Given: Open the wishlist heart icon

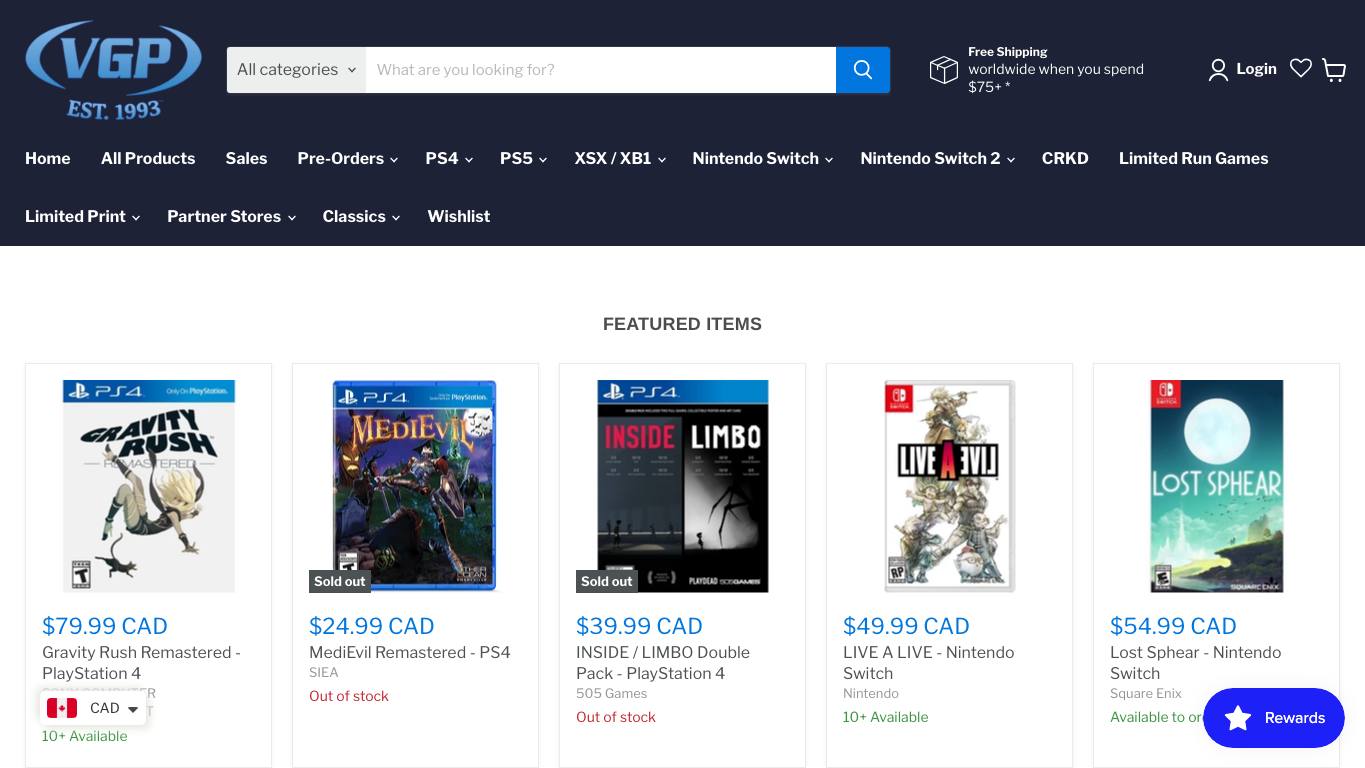Looking at the screenshot, I should pos(1301,68).
